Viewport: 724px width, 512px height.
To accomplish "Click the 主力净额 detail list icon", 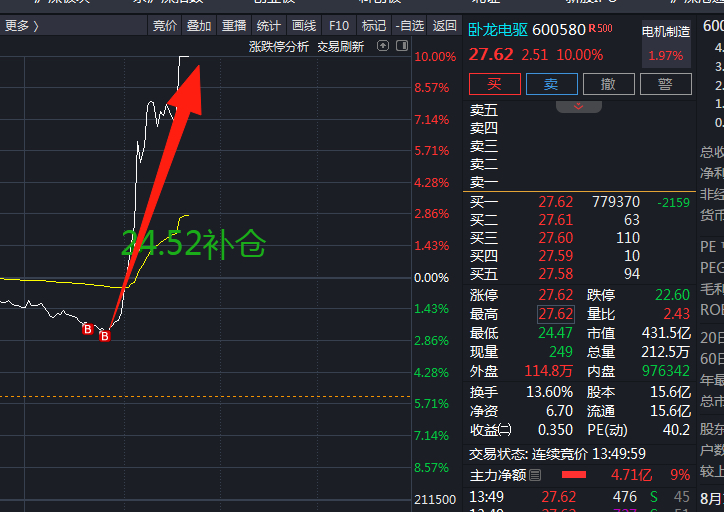I will tap(535, 475).
